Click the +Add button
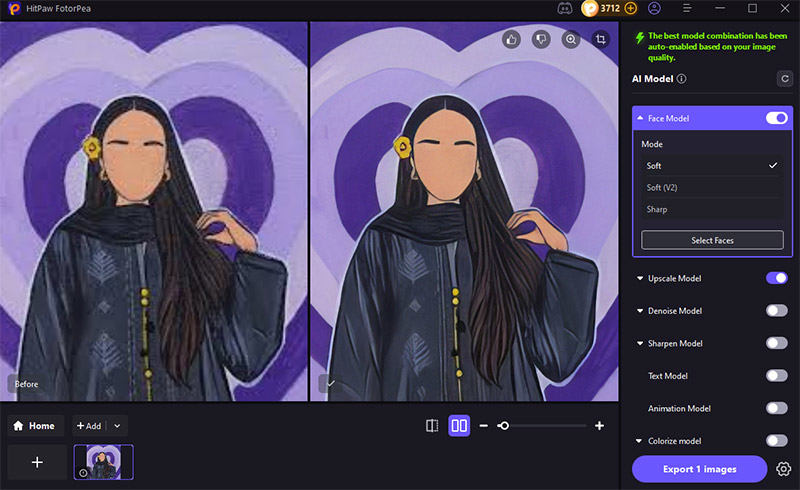This screenshot has height=490, width=800. point(89,426)
